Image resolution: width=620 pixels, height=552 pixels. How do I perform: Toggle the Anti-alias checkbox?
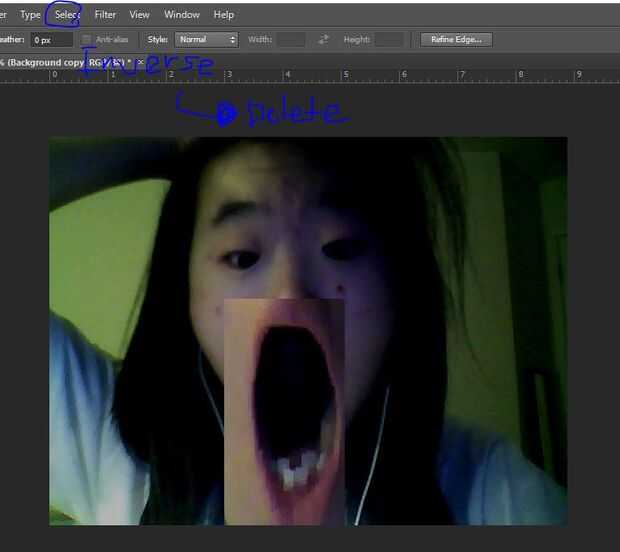(x=86, y=40)
